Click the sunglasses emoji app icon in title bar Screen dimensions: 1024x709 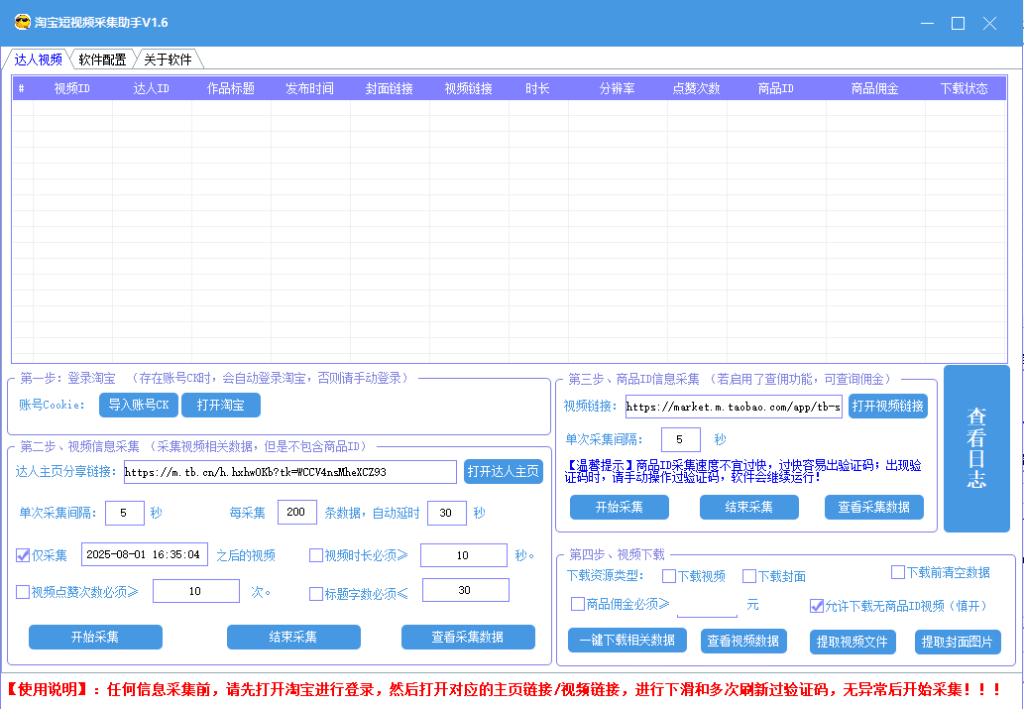(22, 21)
